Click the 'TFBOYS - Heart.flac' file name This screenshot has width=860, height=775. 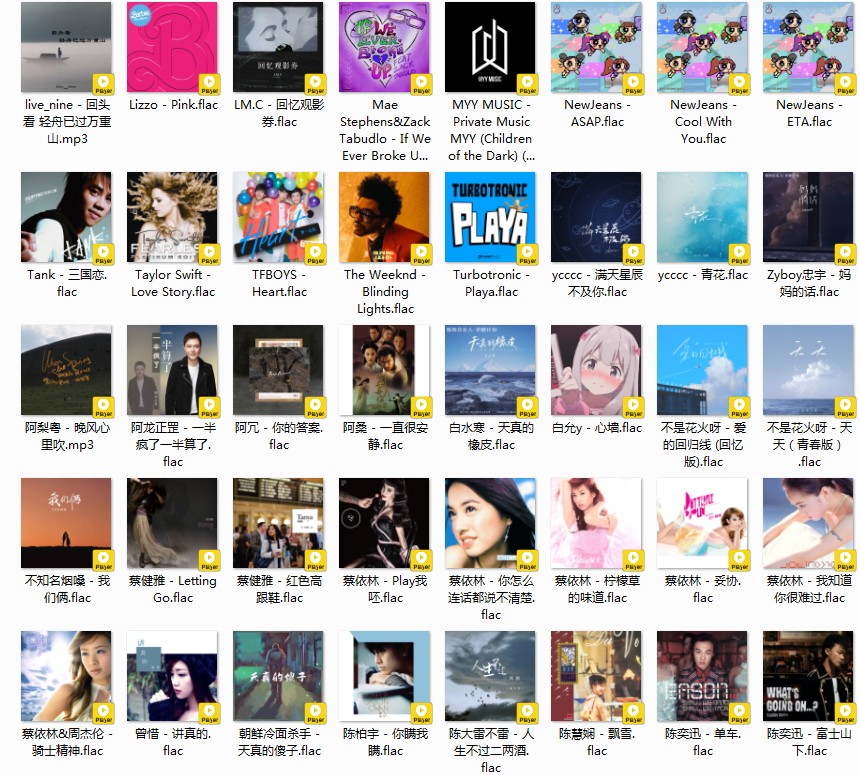tap(279, 283)
